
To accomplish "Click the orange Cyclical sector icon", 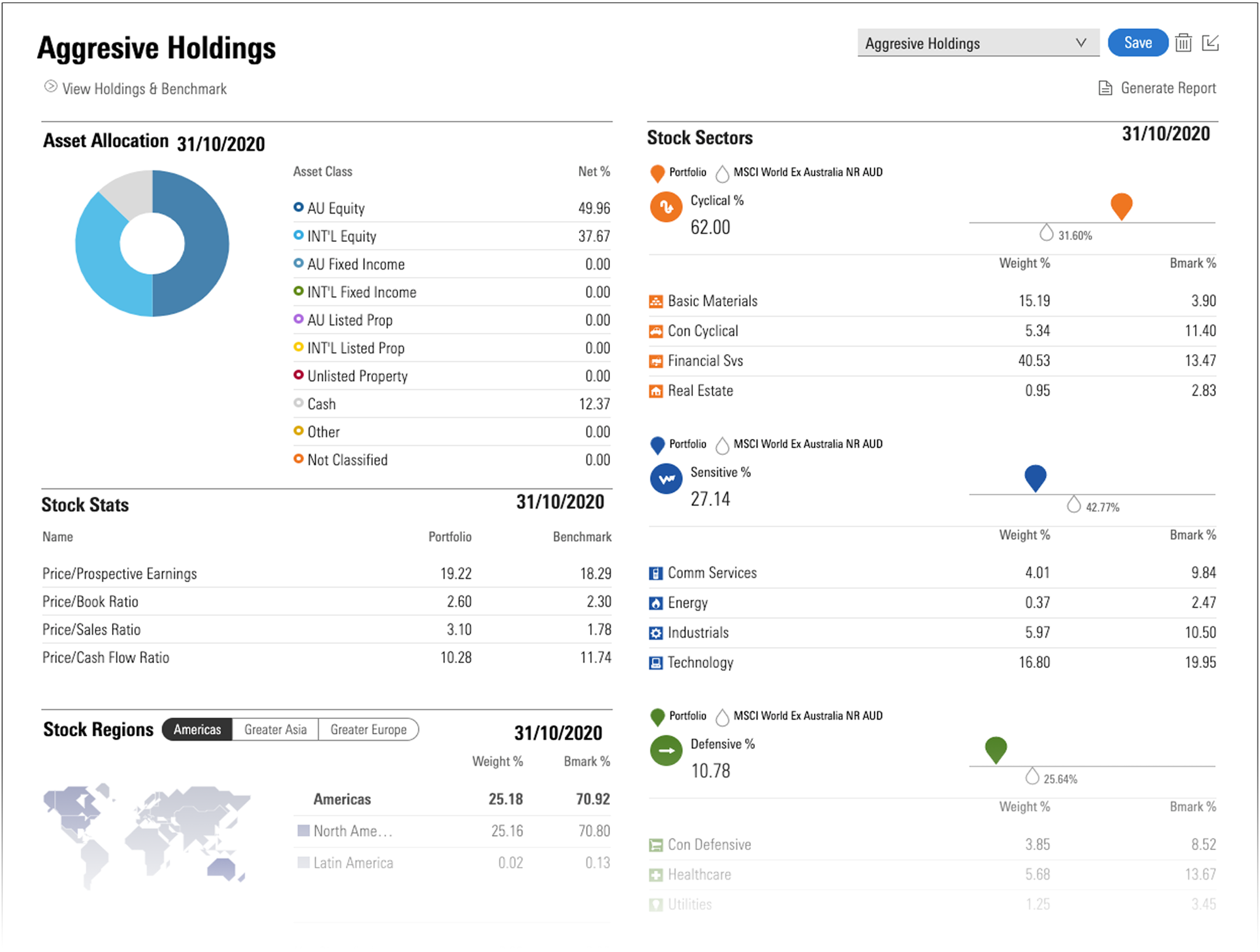I will point(666,207).
